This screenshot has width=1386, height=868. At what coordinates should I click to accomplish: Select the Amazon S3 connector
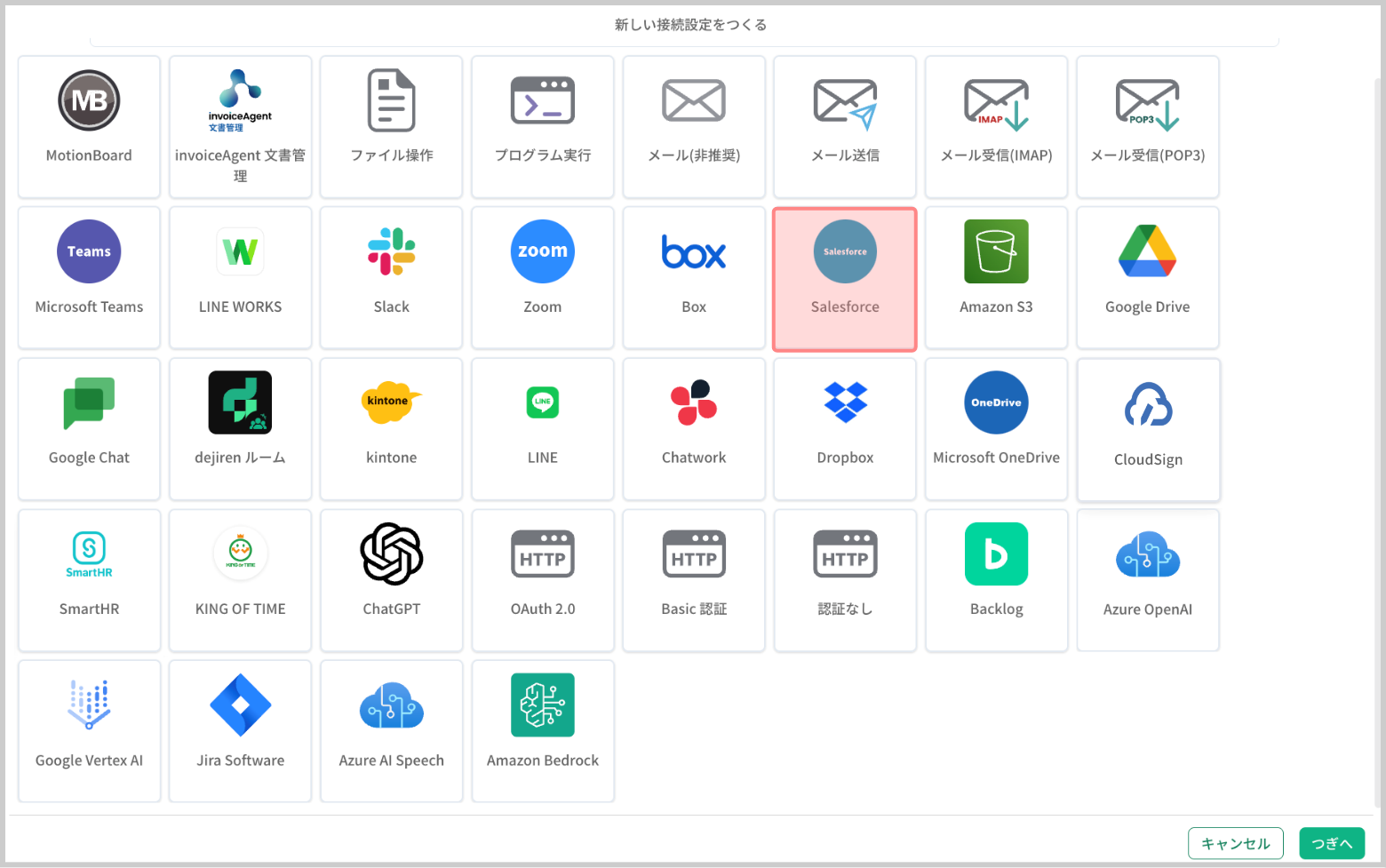click(996, 278)
